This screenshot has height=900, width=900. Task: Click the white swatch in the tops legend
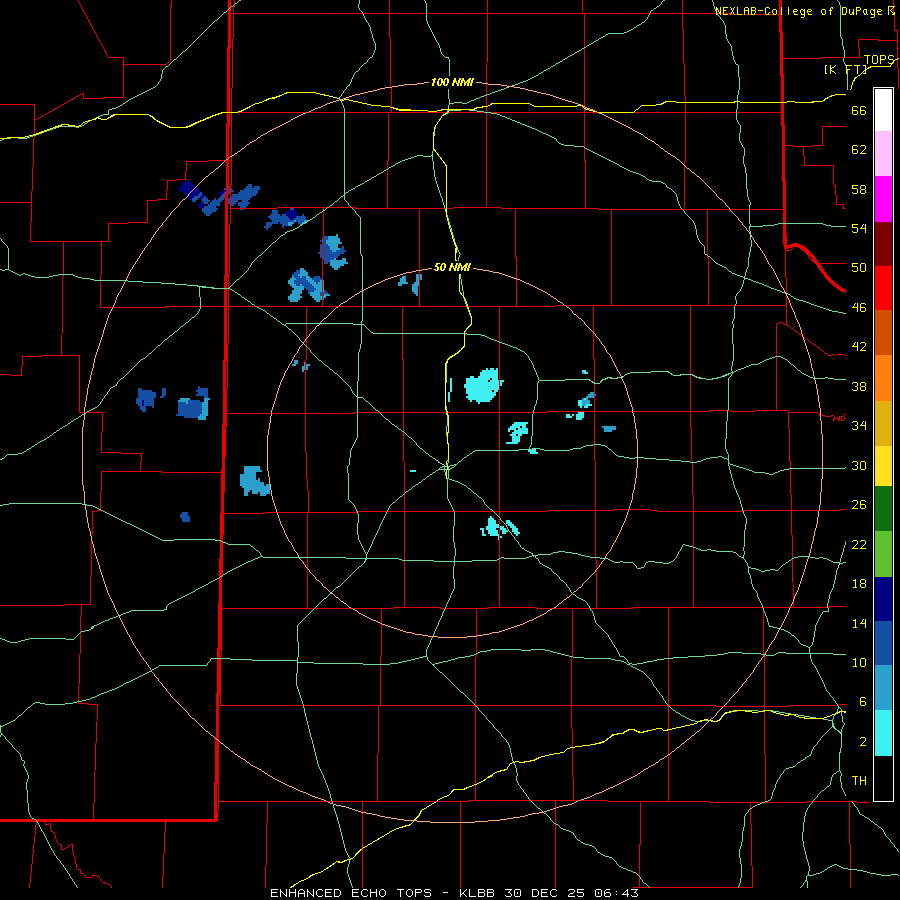883,110
